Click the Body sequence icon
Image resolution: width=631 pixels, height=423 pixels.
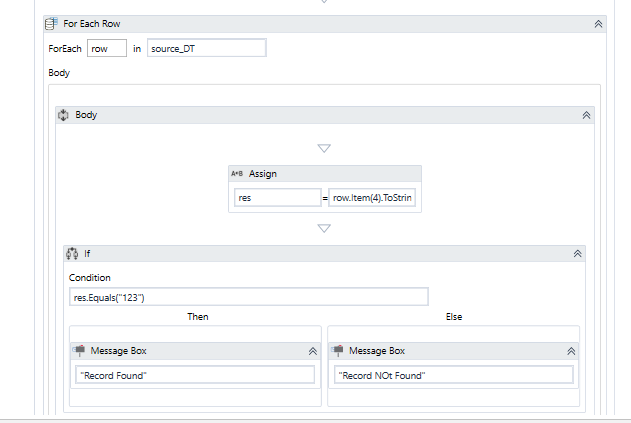pyautogui.click(x=63, y=115)
